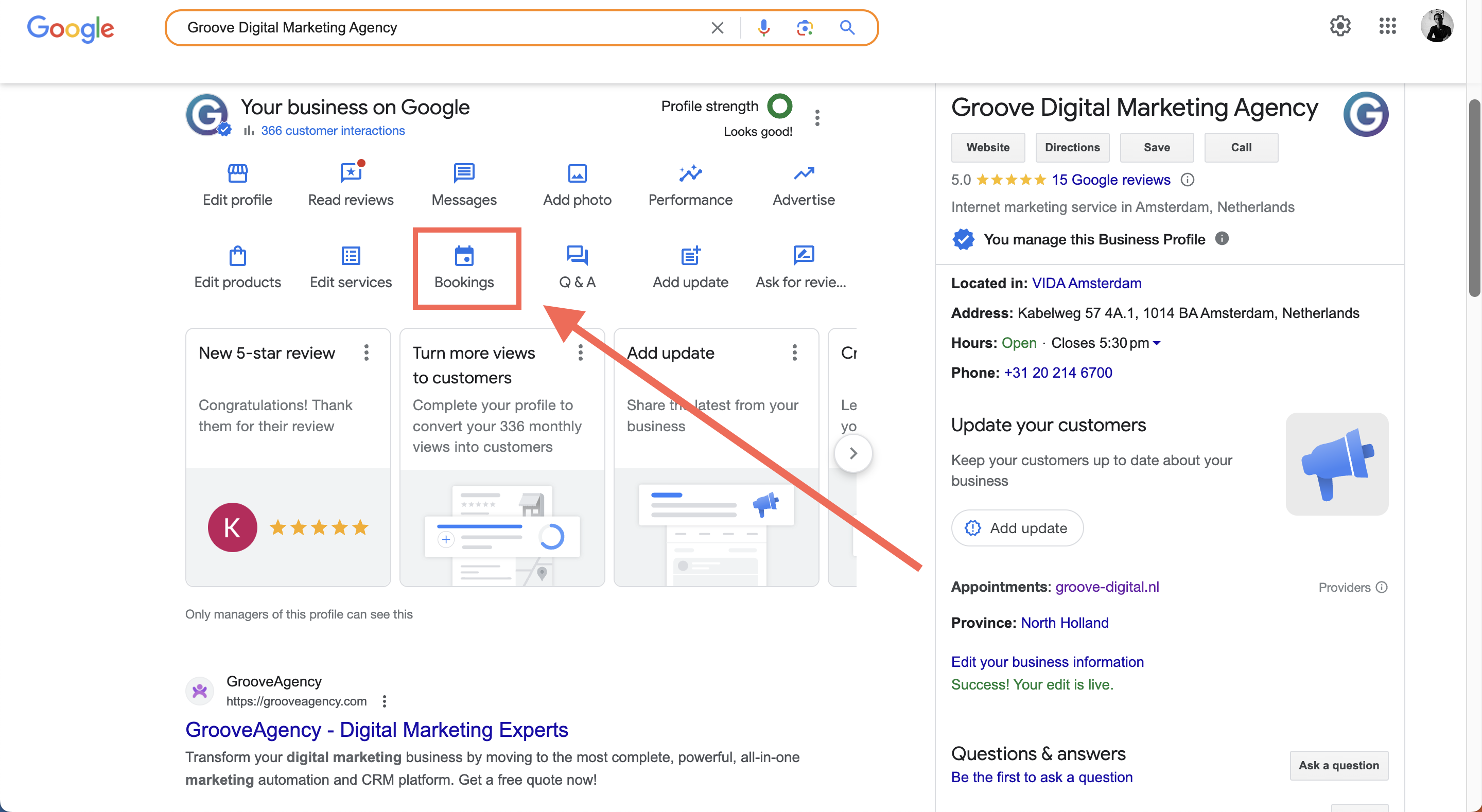Image resolution: width=1482 pixels, height=812 pixels.
Task: Open options menu beside grooveagency.com URL
Action: (385, 701)
